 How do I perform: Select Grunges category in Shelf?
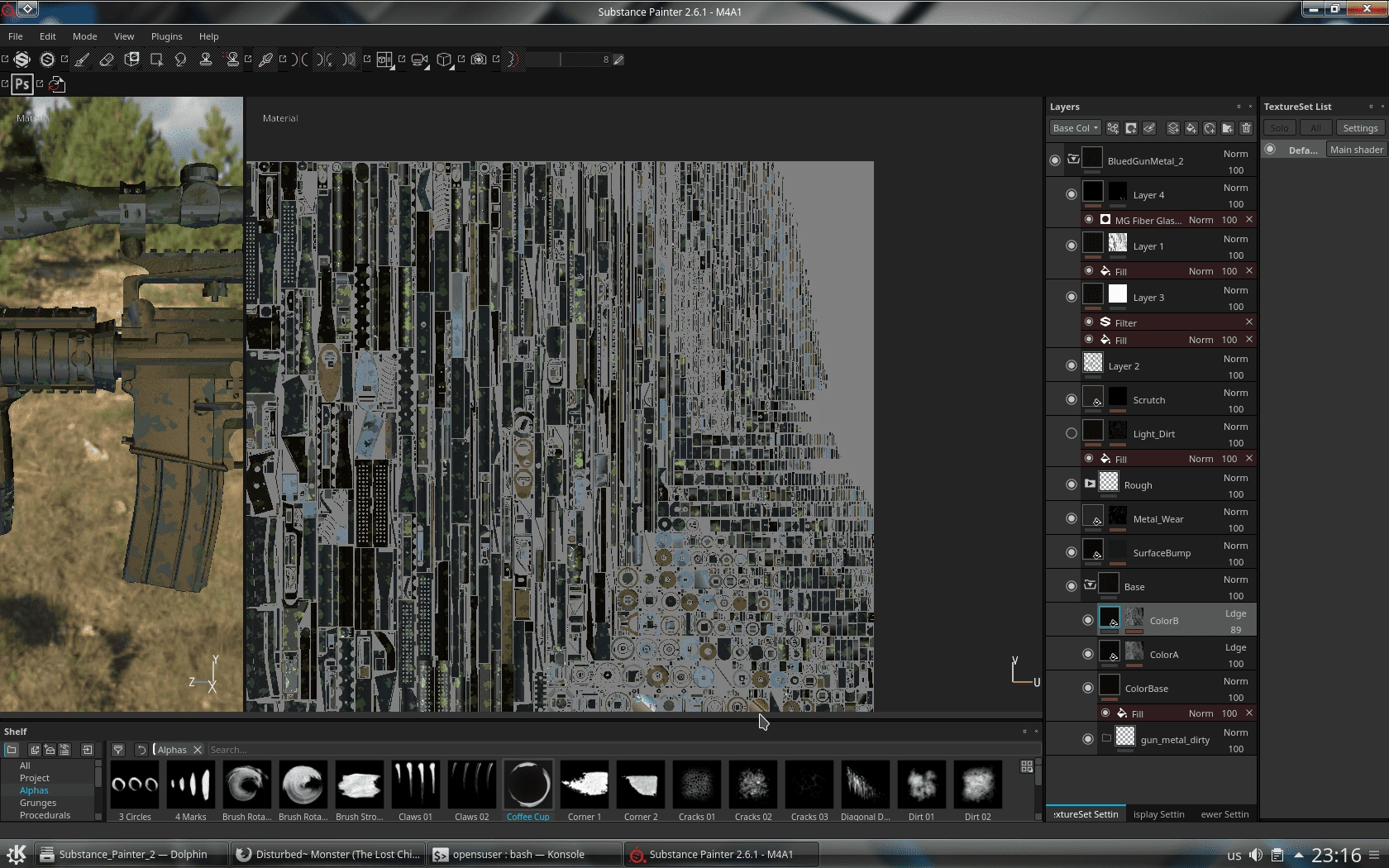tap(38, 803)
